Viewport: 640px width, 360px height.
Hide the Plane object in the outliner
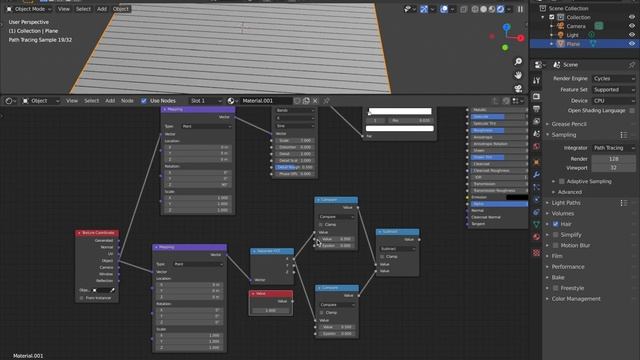point(632,44)
